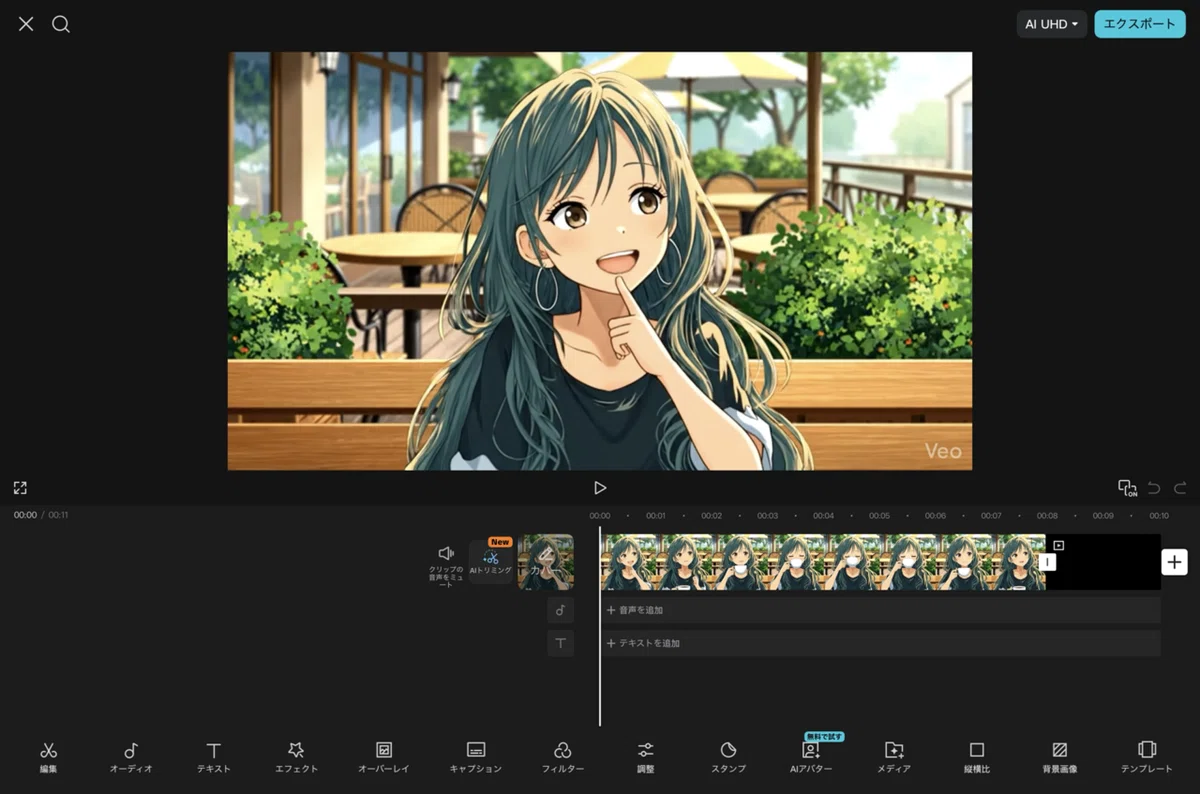Open the テキスト tool

(x=214, y=758)
